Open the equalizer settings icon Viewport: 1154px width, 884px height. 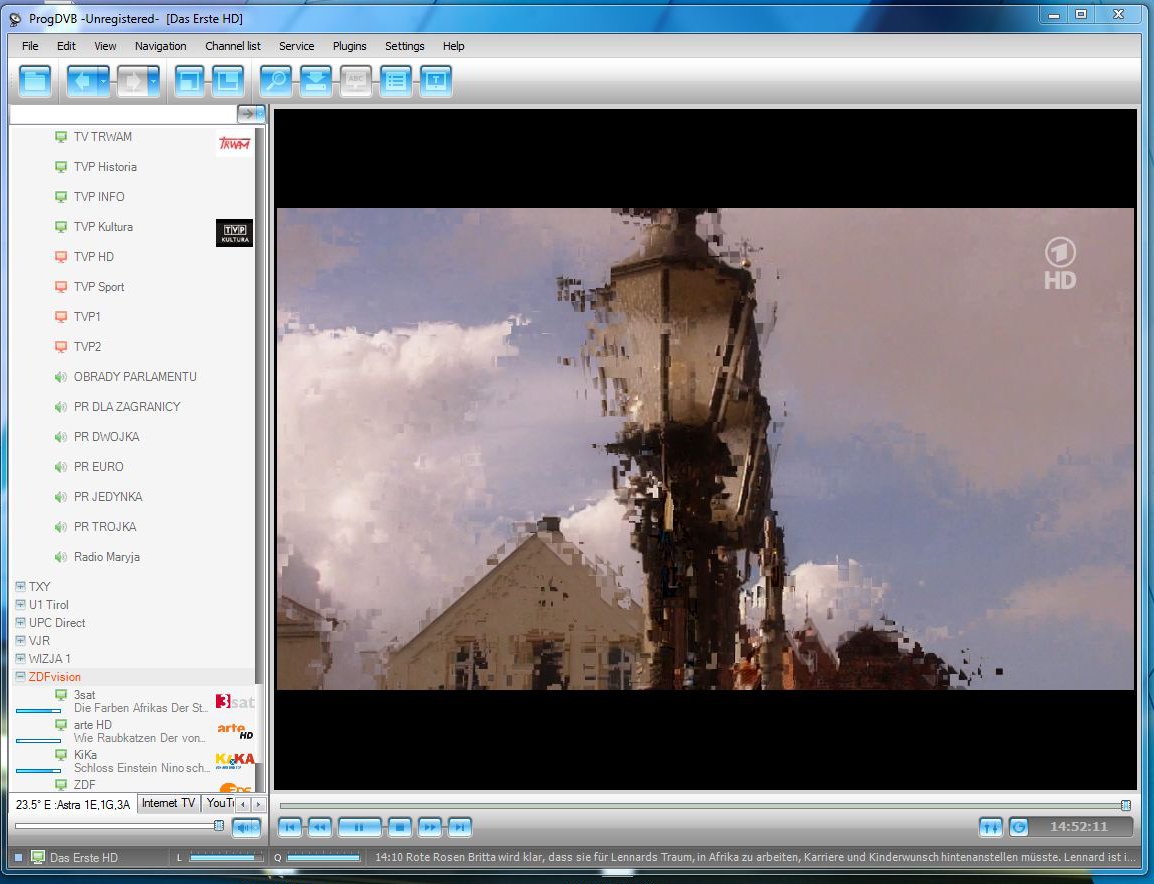pos(991,827)
